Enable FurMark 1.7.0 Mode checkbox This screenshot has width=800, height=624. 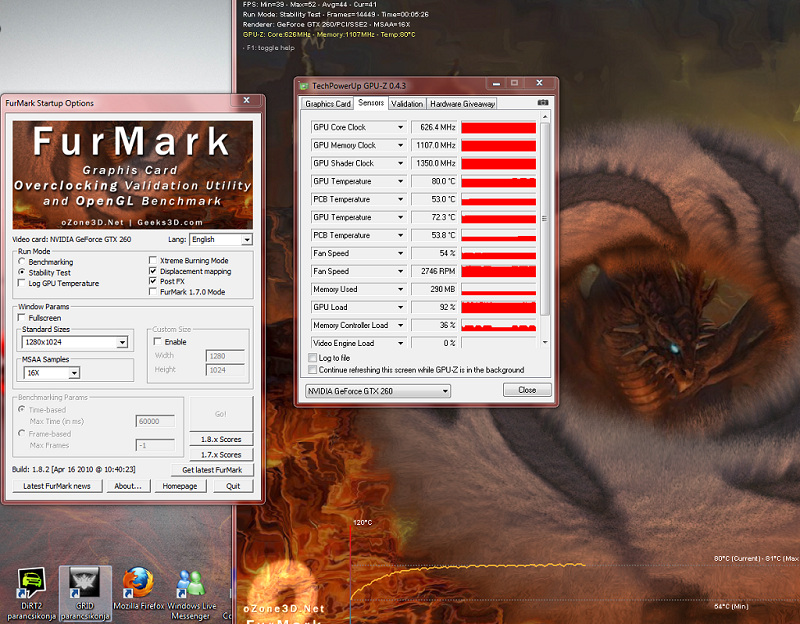pos(153,291)
